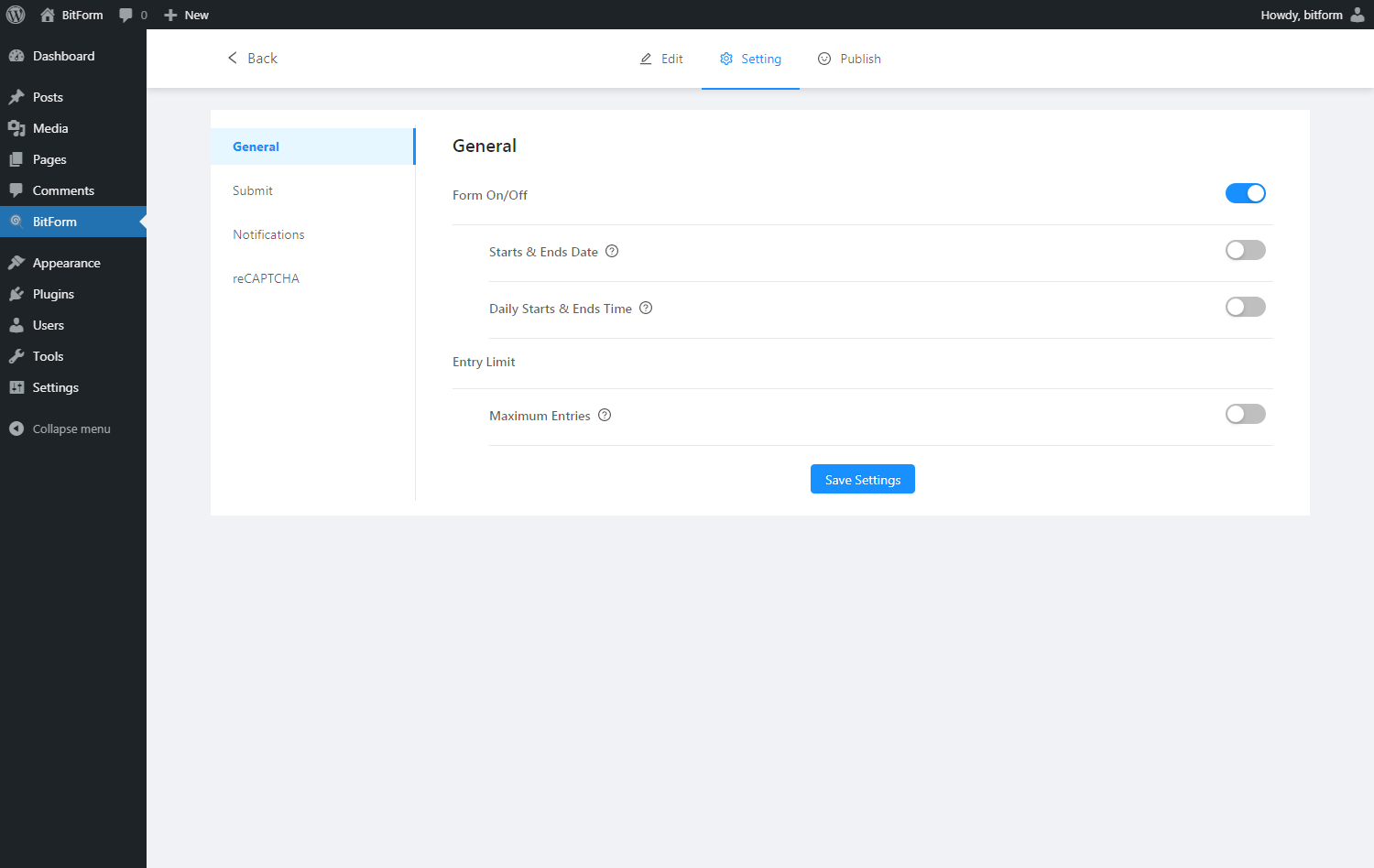The image size is (1374, 868).
Task: Click the Save Settings button
Action: [x=863, y=479]
